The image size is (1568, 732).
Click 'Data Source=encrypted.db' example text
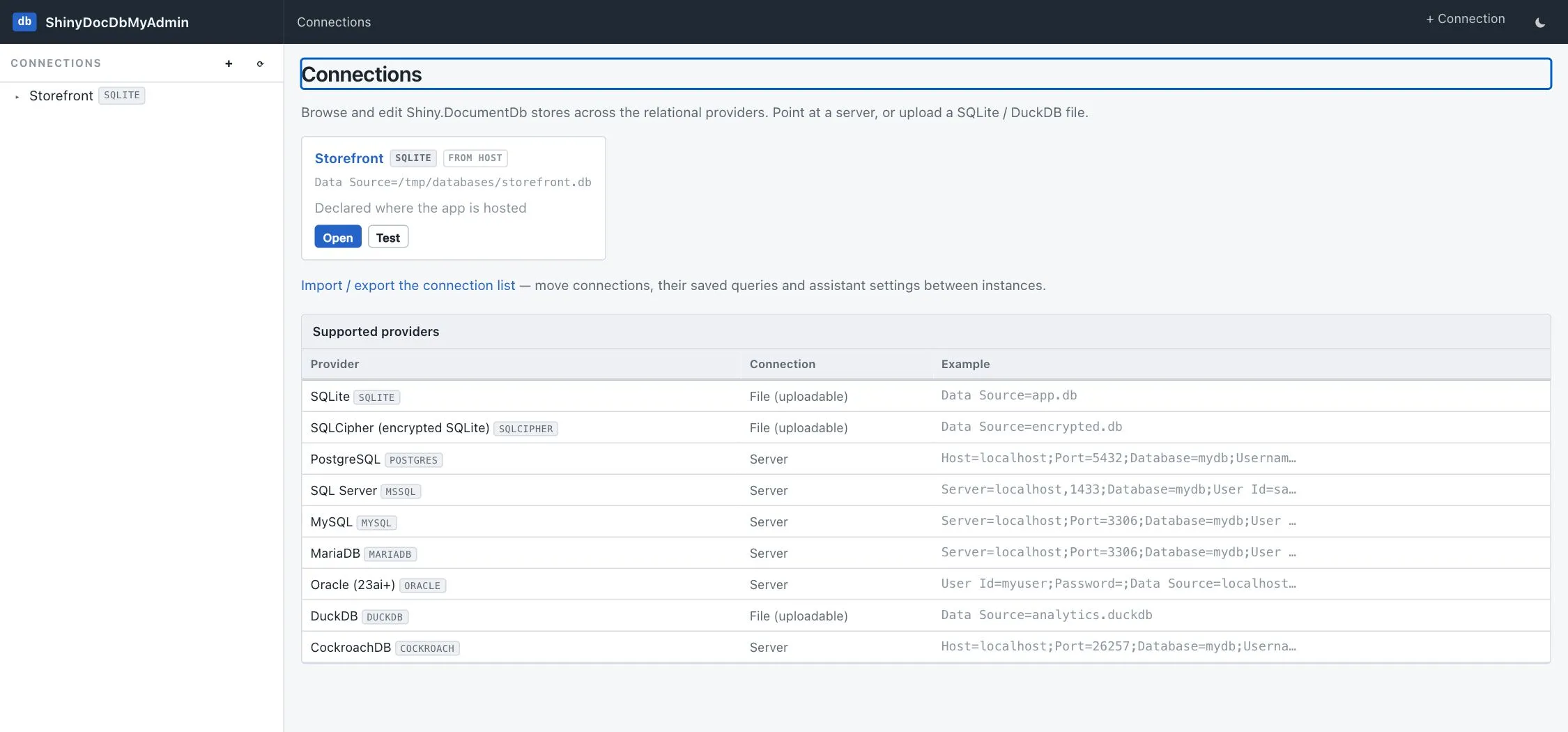pyautogui.click(x=1031, y=427)
